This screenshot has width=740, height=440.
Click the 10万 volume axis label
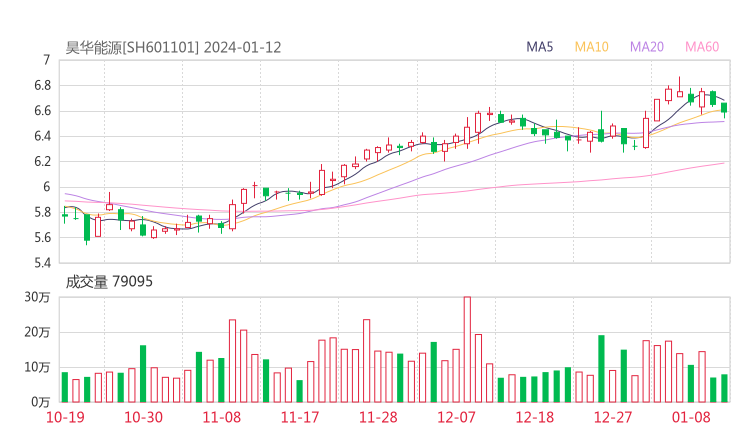pyautogui.click(x=37, y=367)
